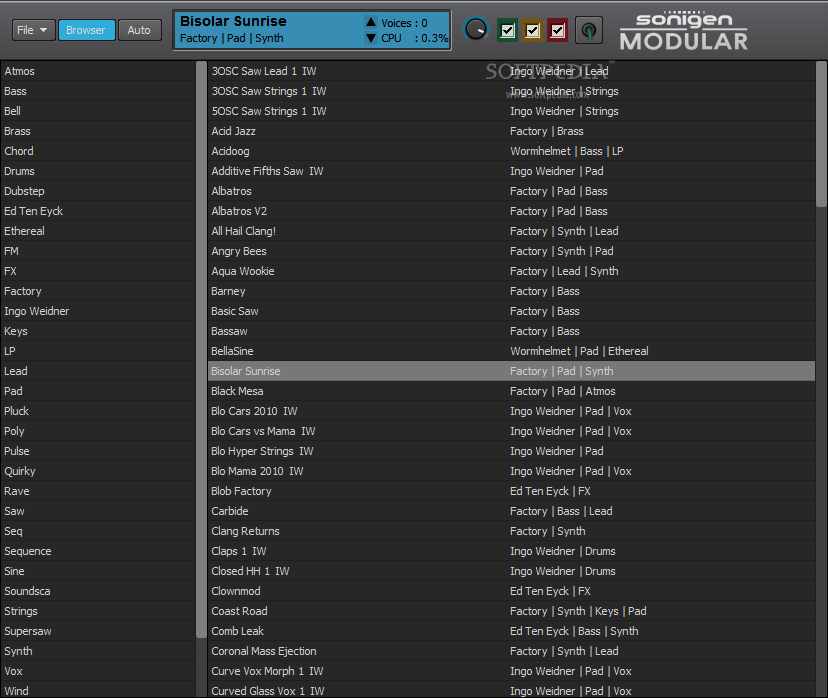Load the Albatros V2 preset
Viewport: 828px width, 698px height.
[x=512, y=211]
